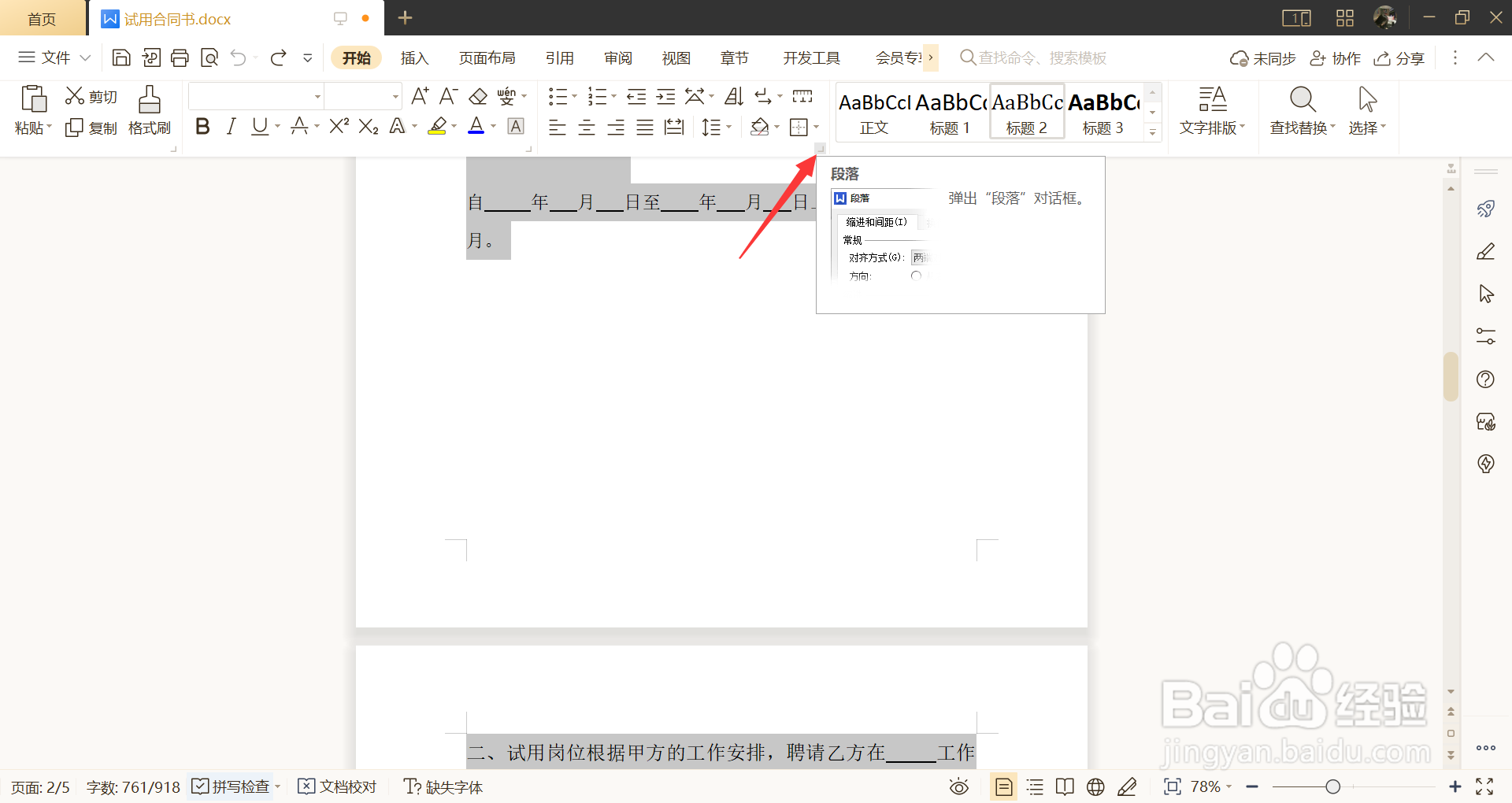Switch to outline view mode
Viewport: 1512px width, 803px height.
pos(1035,786)
